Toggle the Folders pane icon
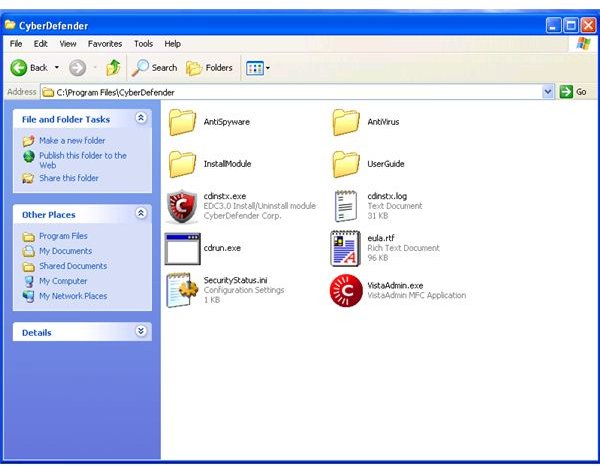Screen dimensions: 600x466 pyautogui.click(x=194, y=68)
